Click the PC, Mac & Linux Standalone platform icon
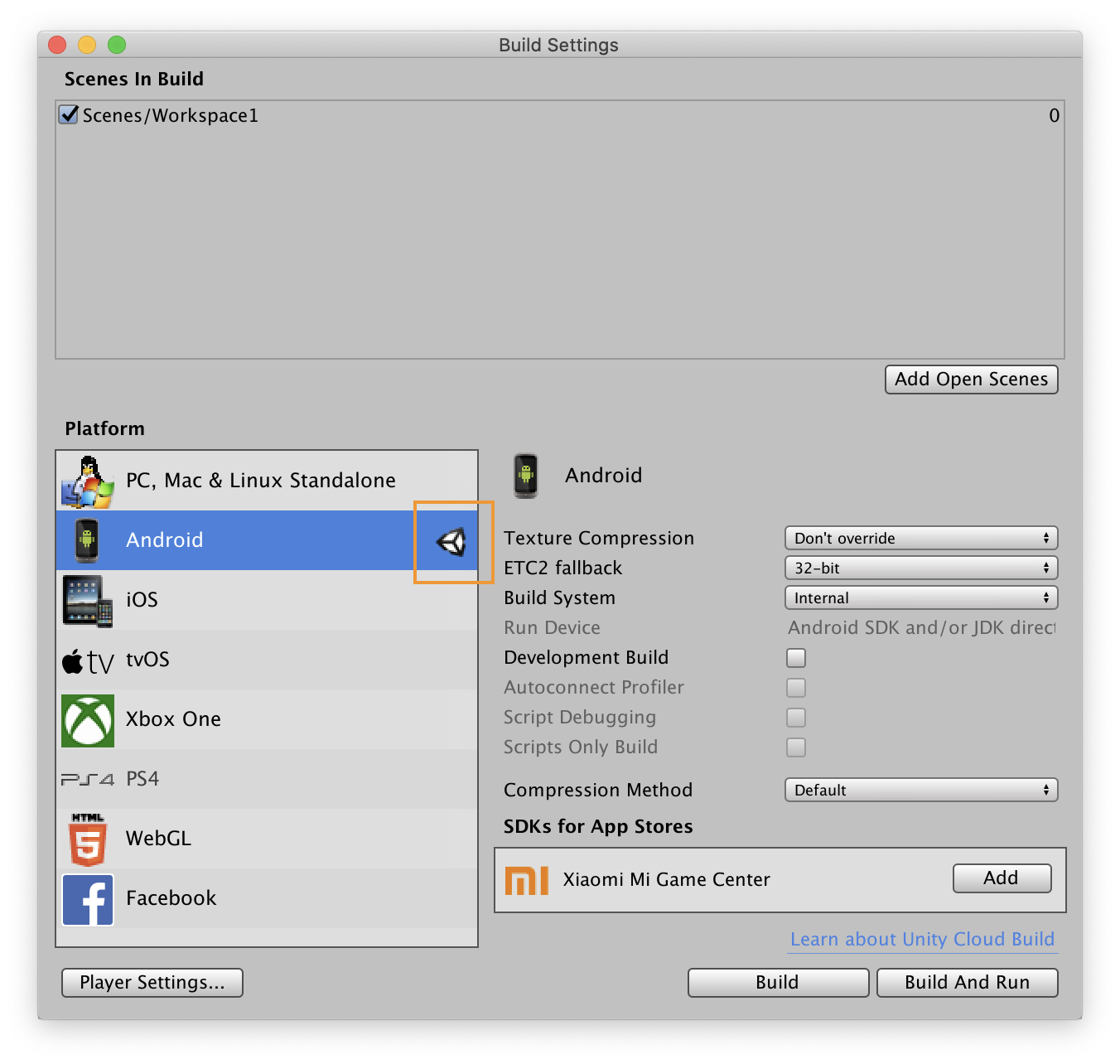Image resolution: width=1120 pixels, height=1064 pixels. 87,481
